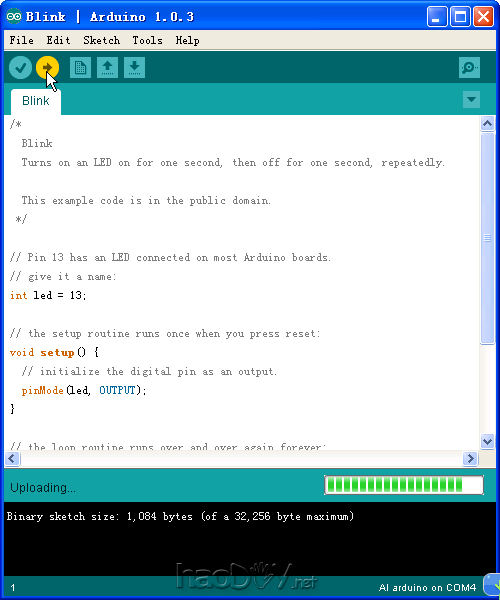Image resolution: width=500 pixels, height=600 pixels.
Task: Click the pinMode(led, OUTPUT) line
Action: pyautogui.click(x=84, y=390)
